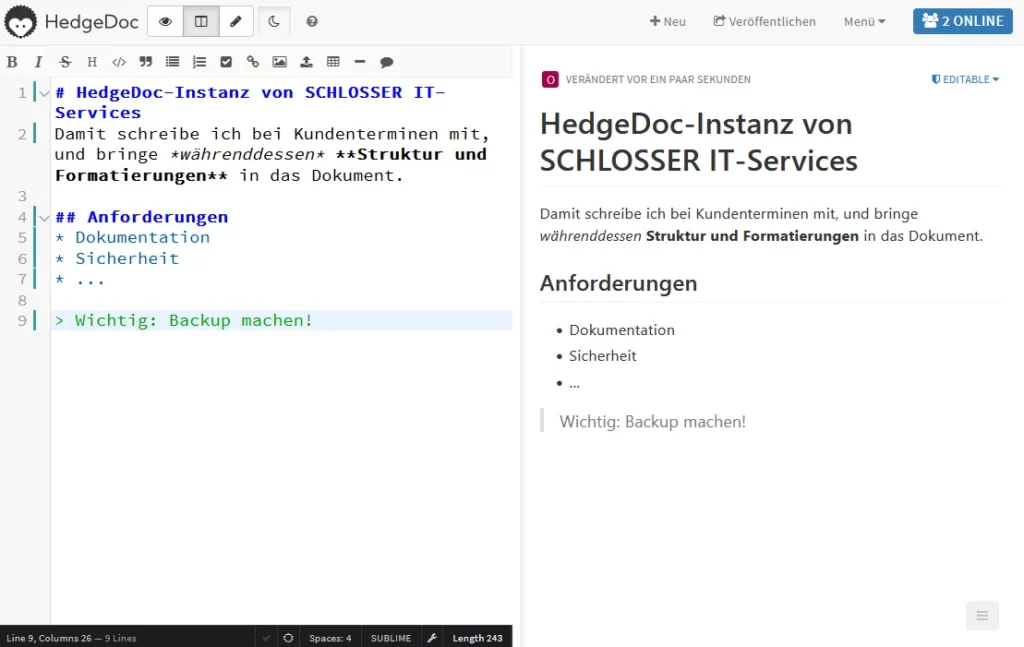Select split view mode button
The height and width of the screenshot is (647, 1024).
pyautogui.click(x=201, y=22)
